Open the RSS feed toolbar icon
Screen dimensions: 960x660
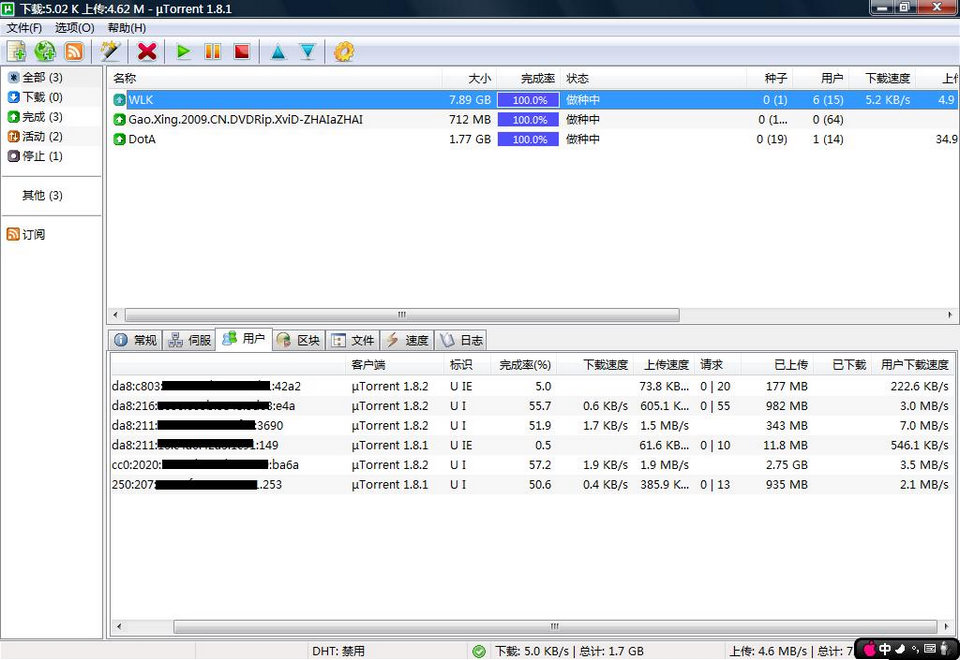74,51
